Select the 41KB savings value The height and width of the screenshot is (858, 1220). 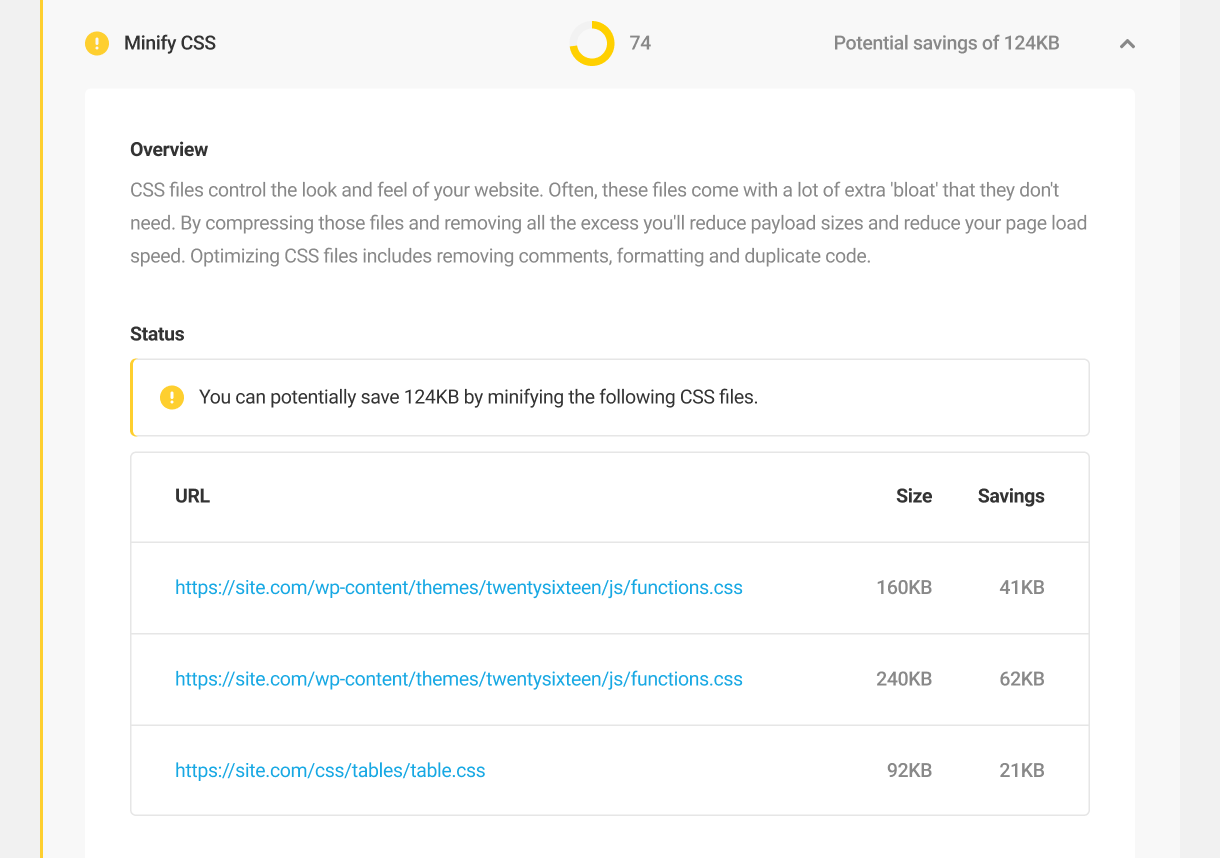pos(1021,587)
